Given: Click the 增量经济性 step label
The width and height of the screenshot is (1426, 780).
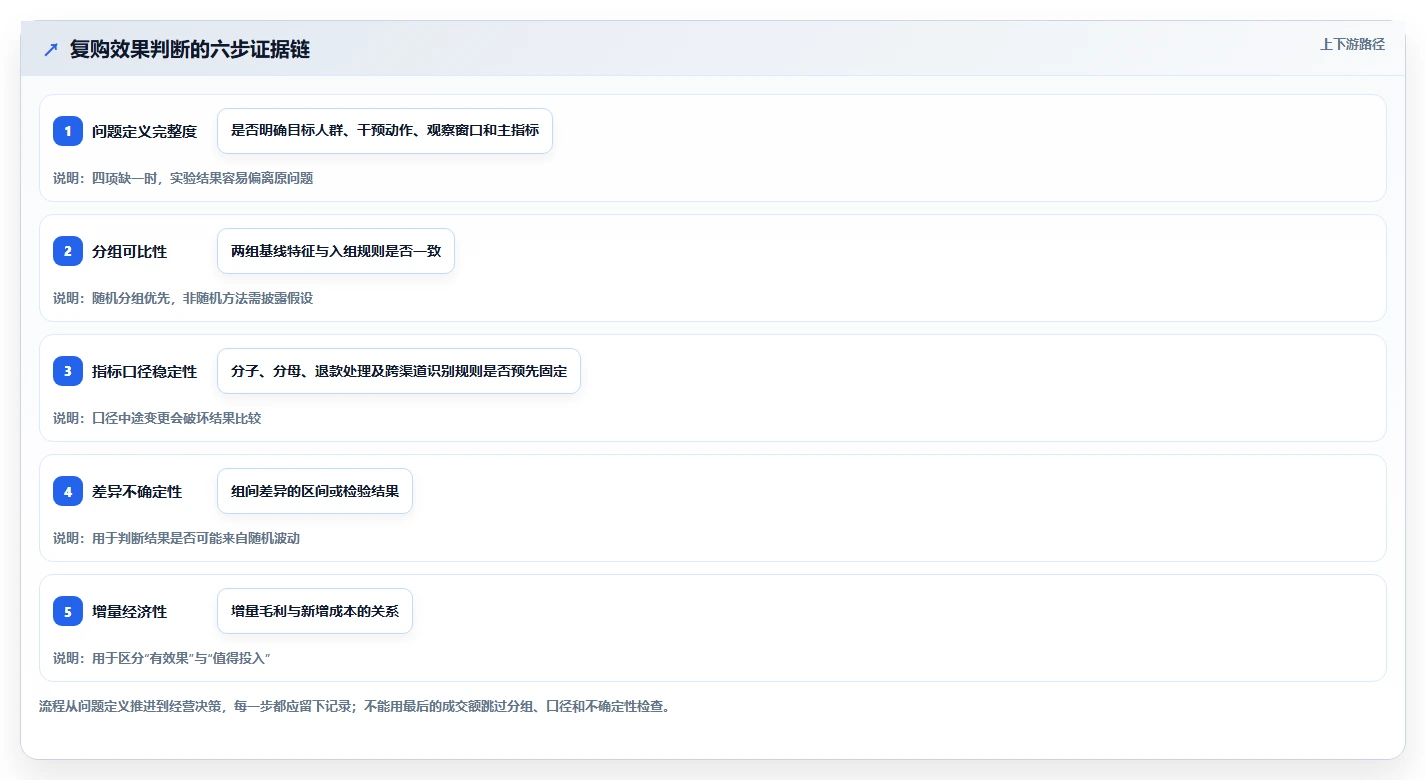Looking at the screenshot, I should [x=129, y=611].
